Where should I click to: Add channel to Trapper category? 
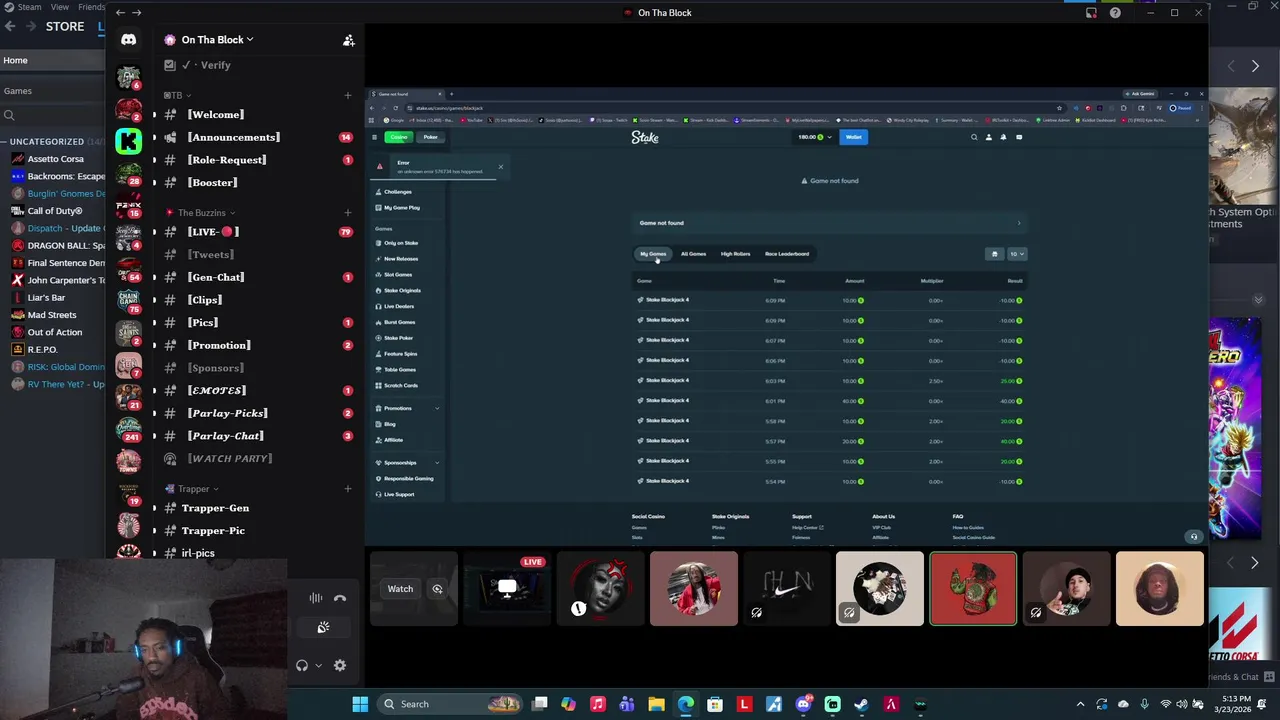click(348, 489)
